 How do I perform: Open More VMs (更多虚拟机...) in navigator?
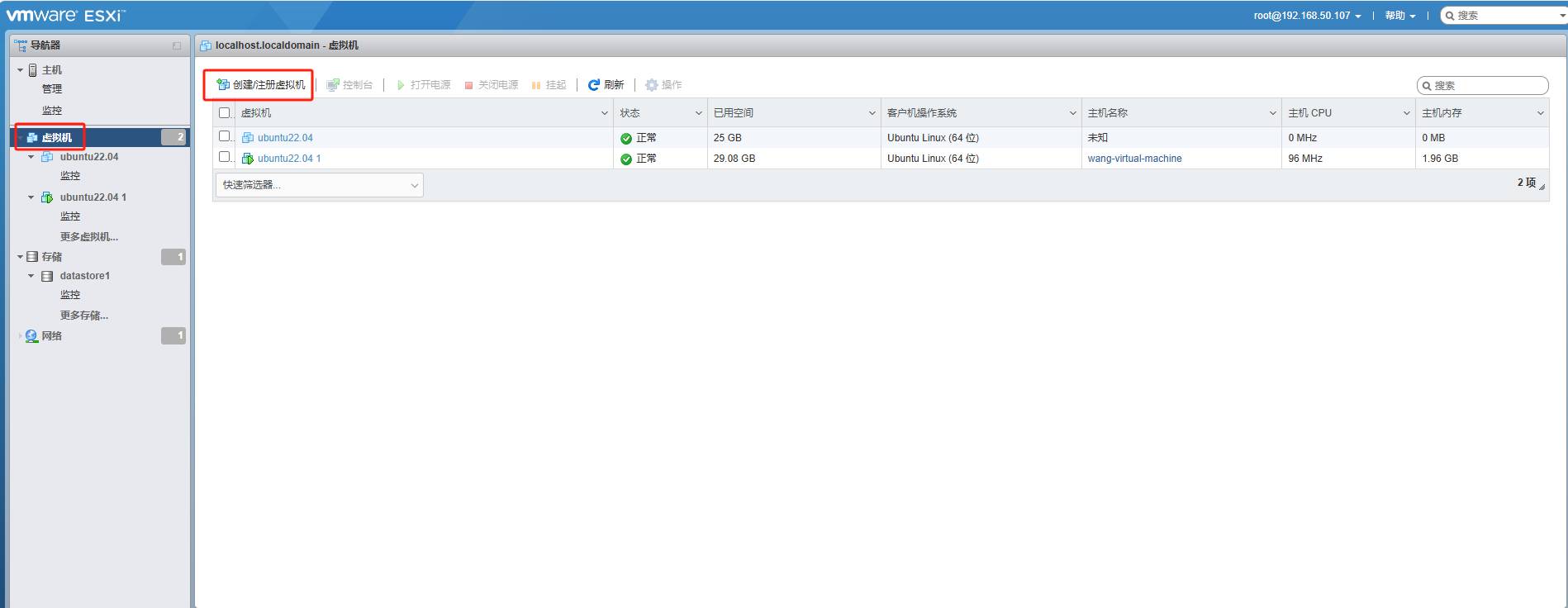click(x=89, y=237)
